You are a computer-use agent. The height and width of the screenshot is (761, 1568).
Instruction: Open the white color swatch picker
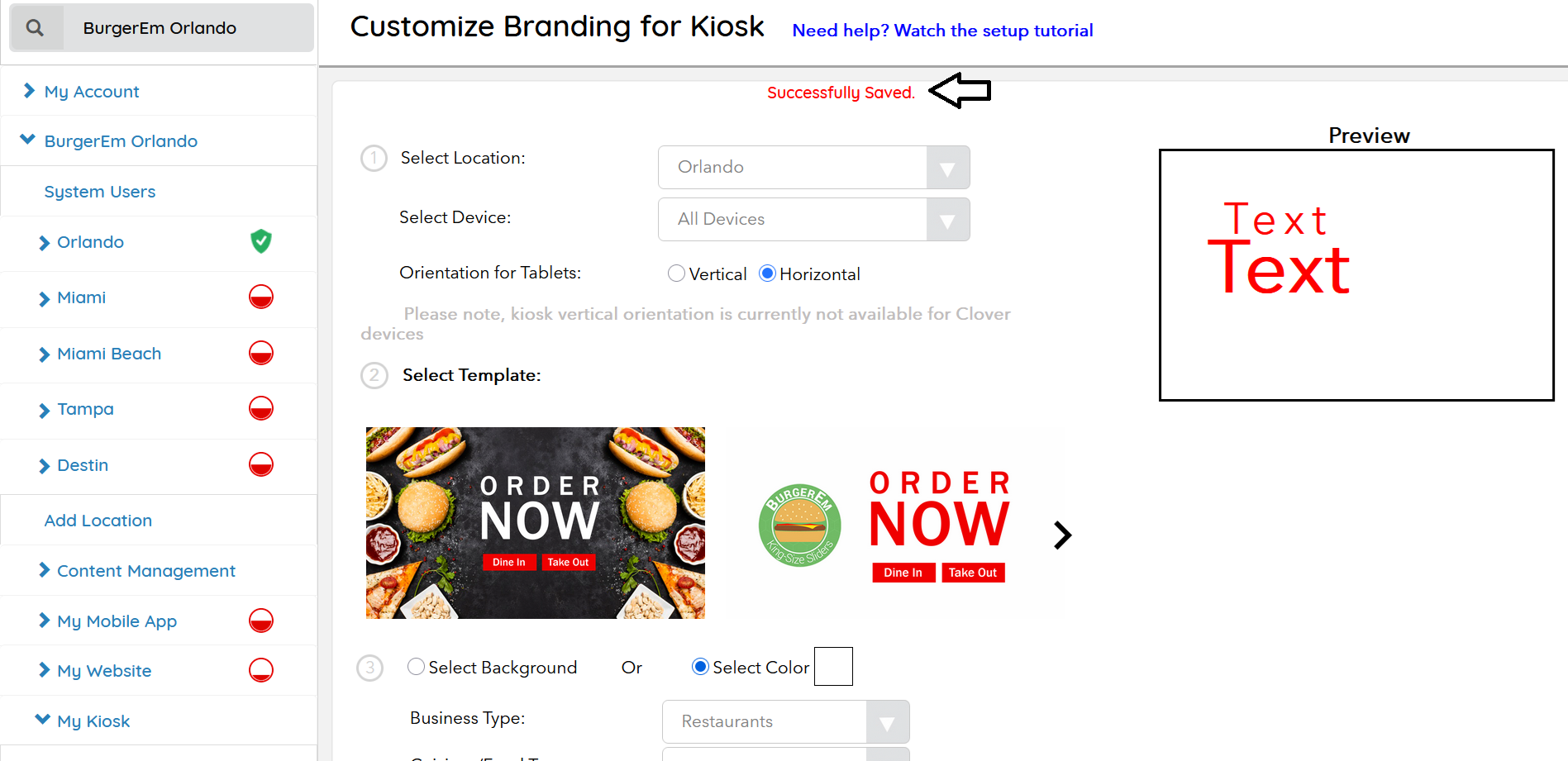pyautogui.click(x=833, y=667)
